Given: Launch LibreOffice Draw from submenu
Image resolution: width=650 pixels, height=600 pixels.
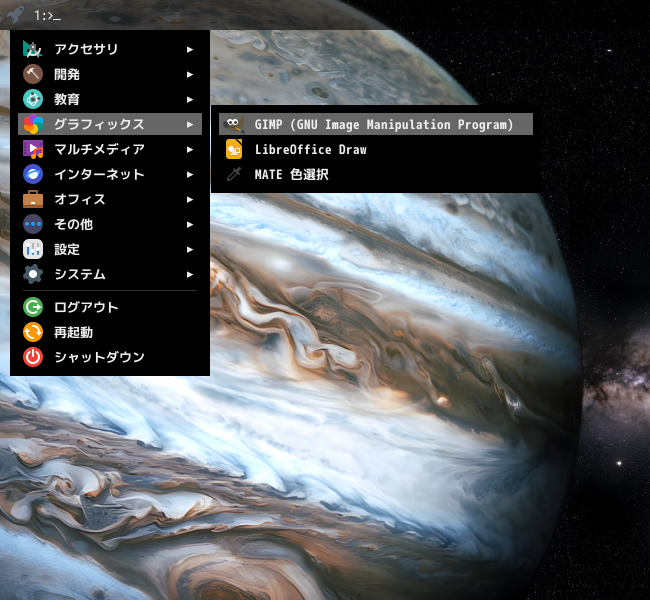Looking at the screenshot, I should click(x=376, y=149).
